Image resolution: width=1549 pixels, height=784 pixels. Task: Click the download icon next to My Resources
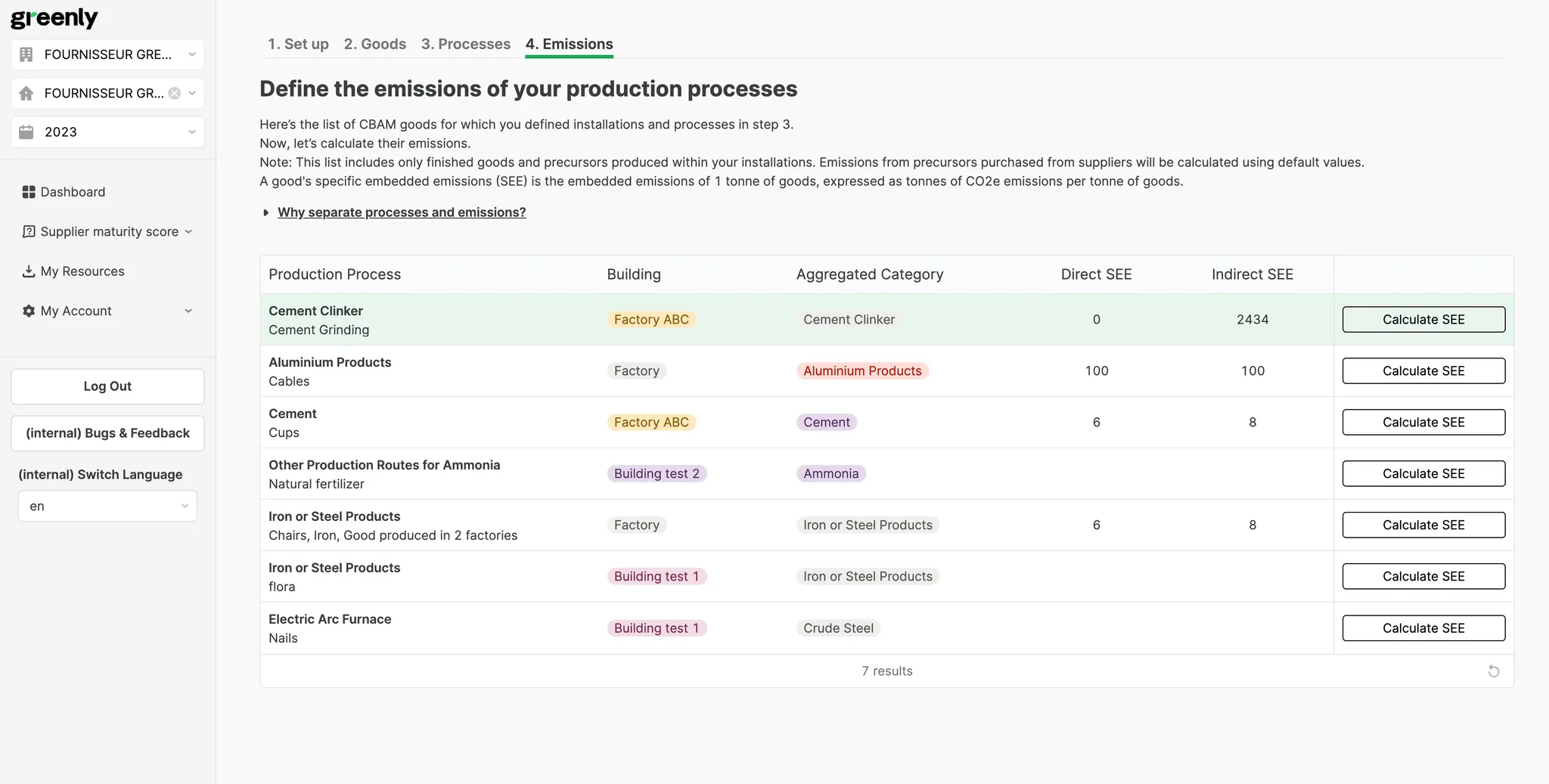pos(29,271)
